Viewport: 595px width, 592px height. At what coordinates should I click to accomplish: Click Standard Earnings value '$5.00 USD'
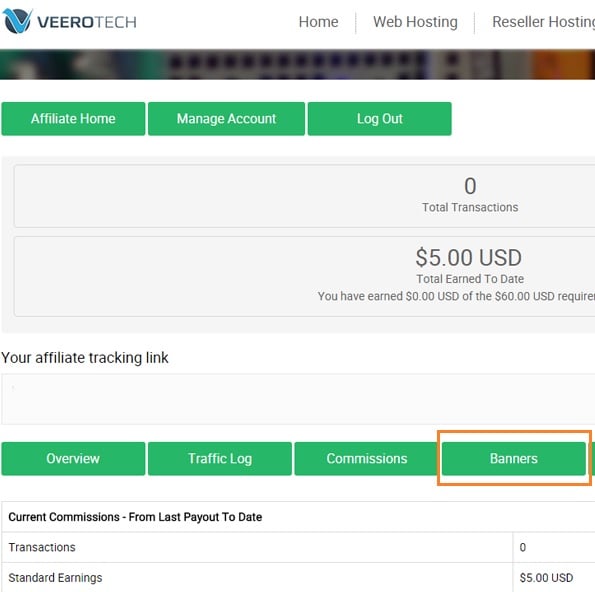tap(546, 578)
